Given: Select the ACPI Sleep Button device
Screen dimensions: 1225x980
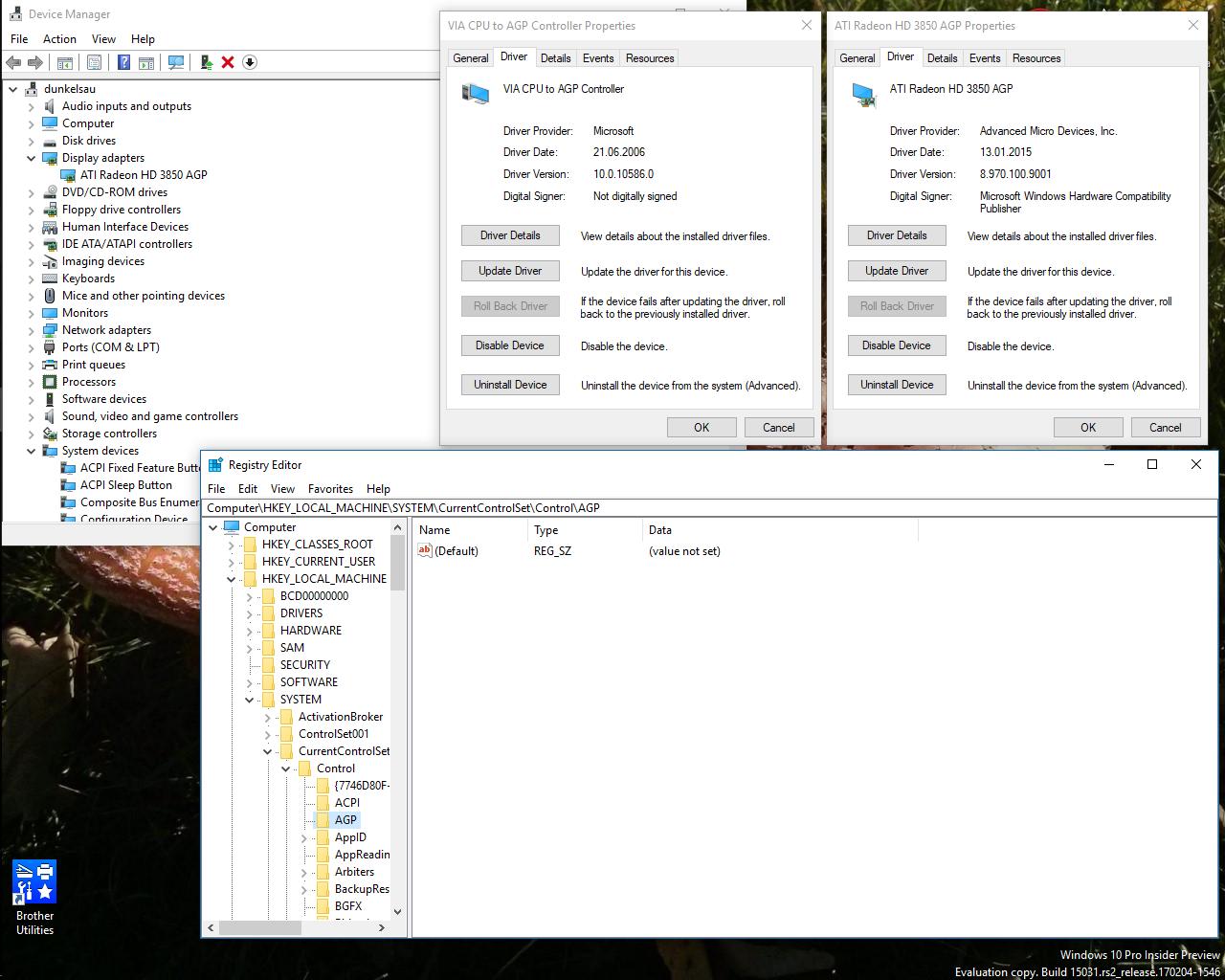Looking at the screenshot, I should (x=126, y=485).
